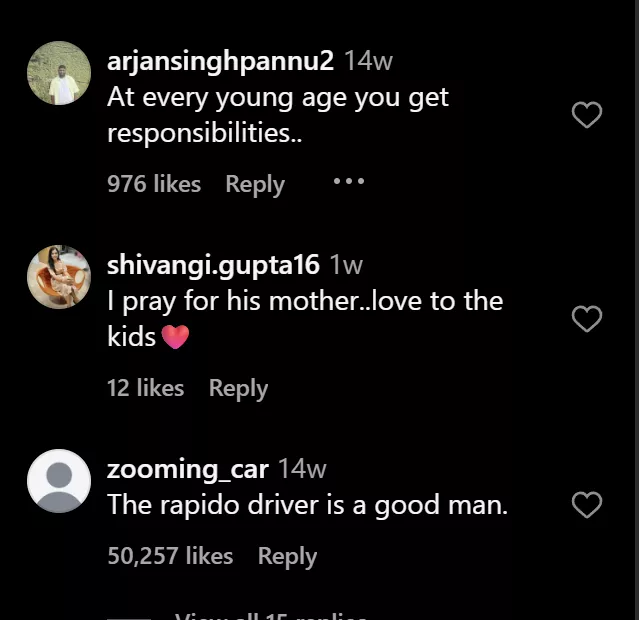Click the 14w timestamp beside zooming_car

pyautogui.click(x=302, y=469)
